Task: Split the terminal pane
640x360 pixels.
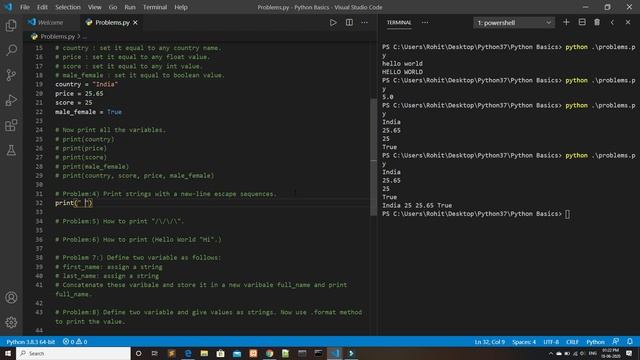Action: (582, 22)
